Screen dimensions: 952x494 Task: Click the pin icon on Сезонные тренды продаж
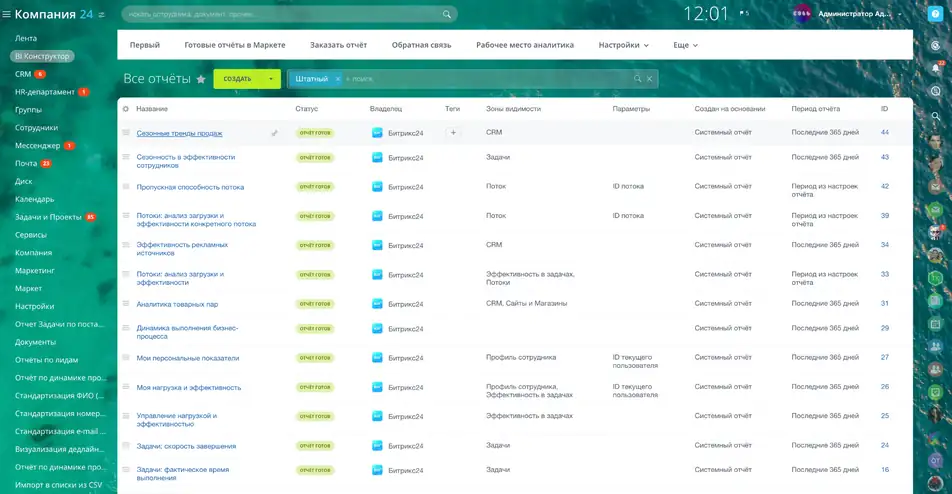275,133
